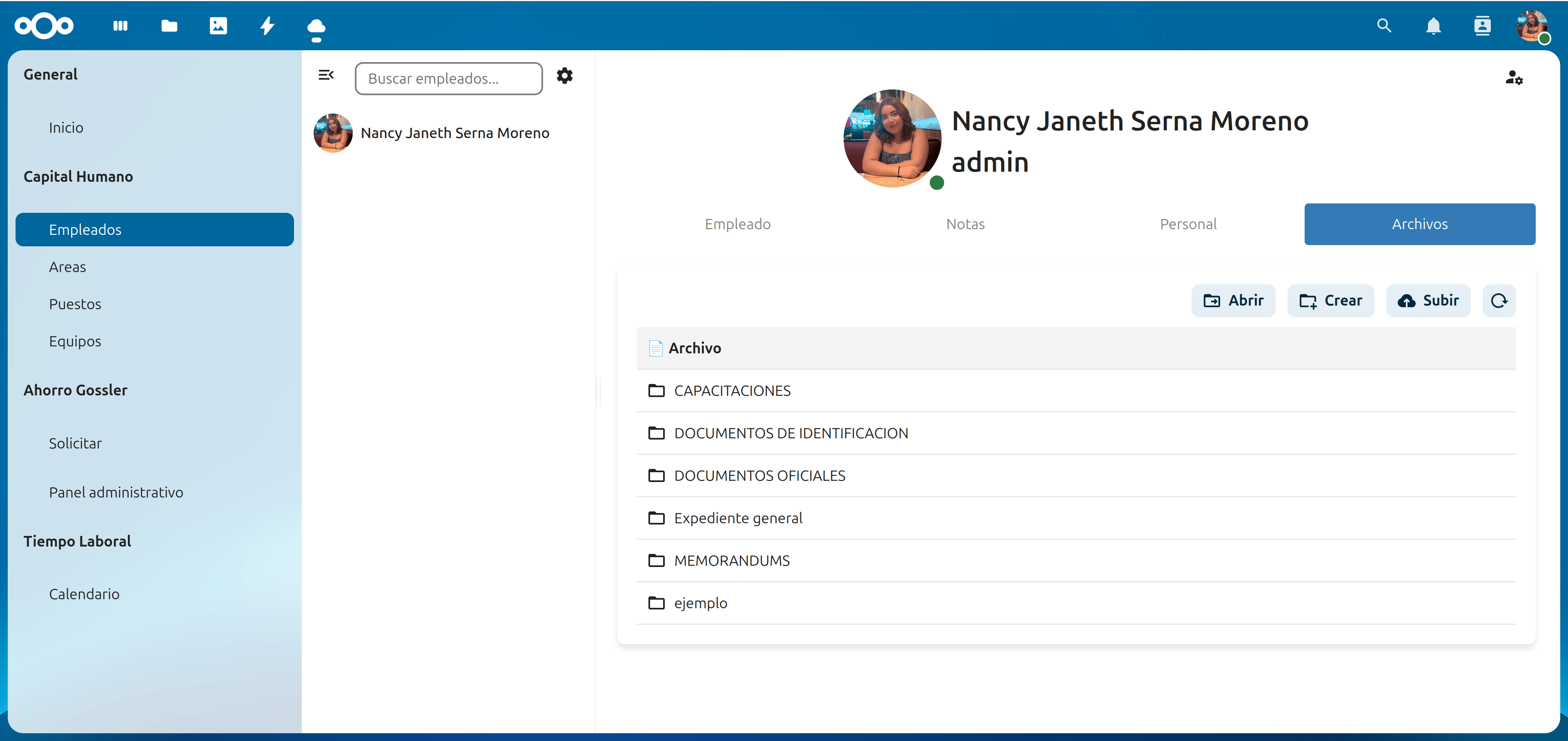Select Puestos in the sidebar

pyautogui.click(x=75, y=304)
